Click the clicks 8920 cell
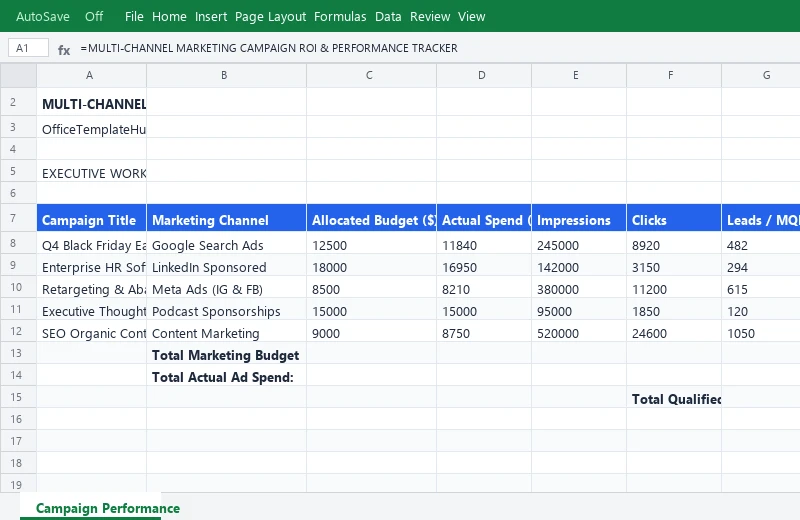800x520 pixels. (674, 243)
